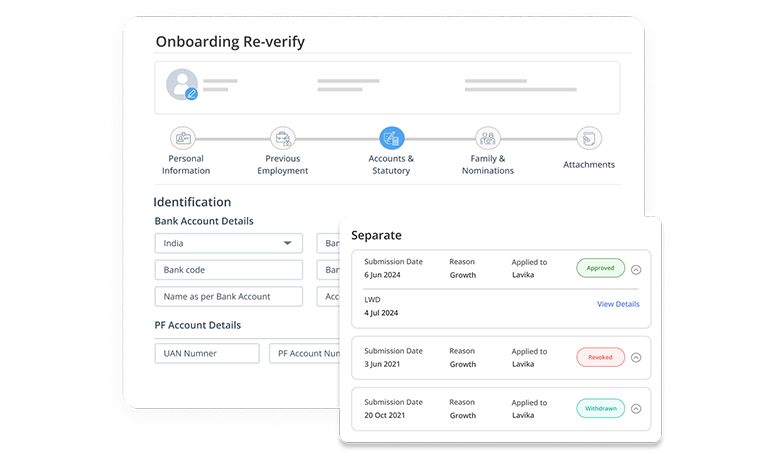The image size is (770, 465).
Task: Click the Bank code input field
Action: point(228,270)
